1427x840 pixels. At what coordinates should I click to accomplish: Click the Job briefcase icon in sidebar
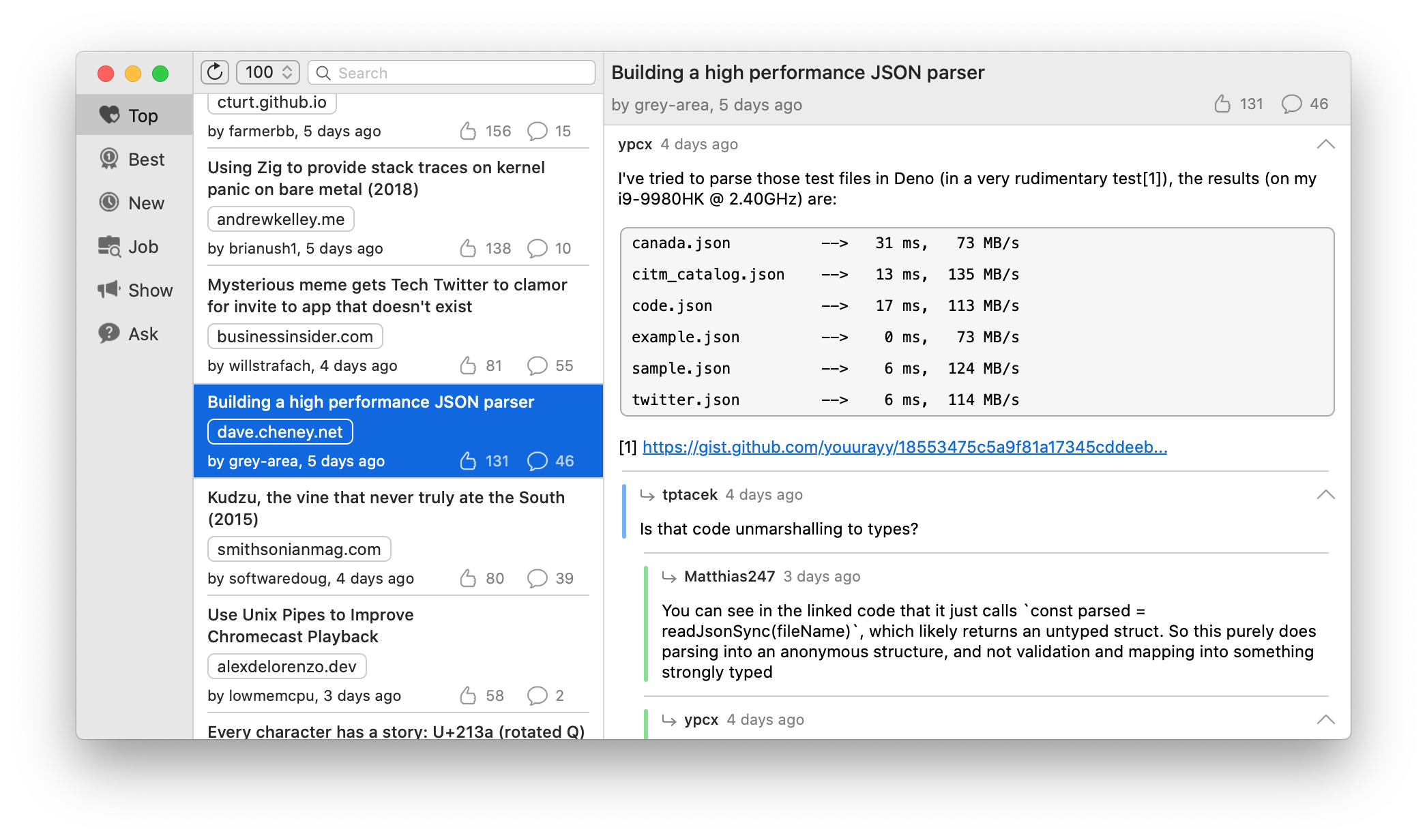[x=109, y=246]
